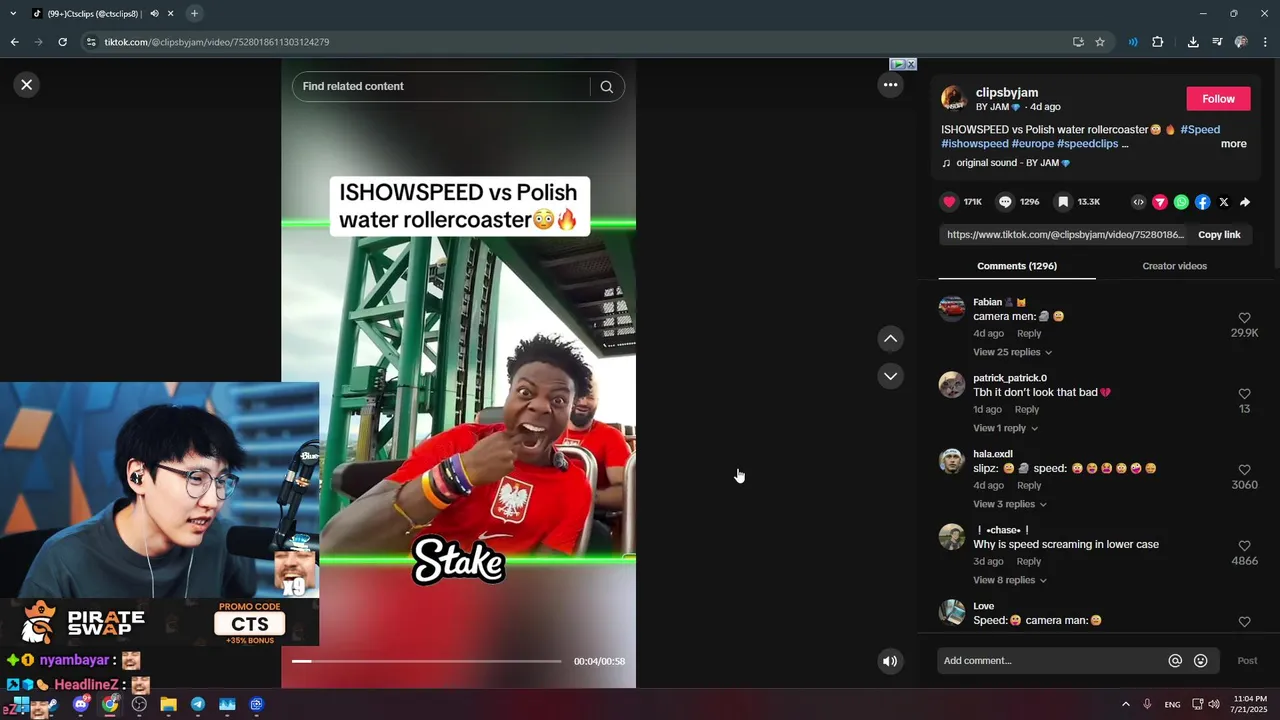This screenshot has height=720, width=1280.
Task: Expand 'View 3 replies' under hala.exdl
Action: pyautogui.click(x=1009, y=504)
